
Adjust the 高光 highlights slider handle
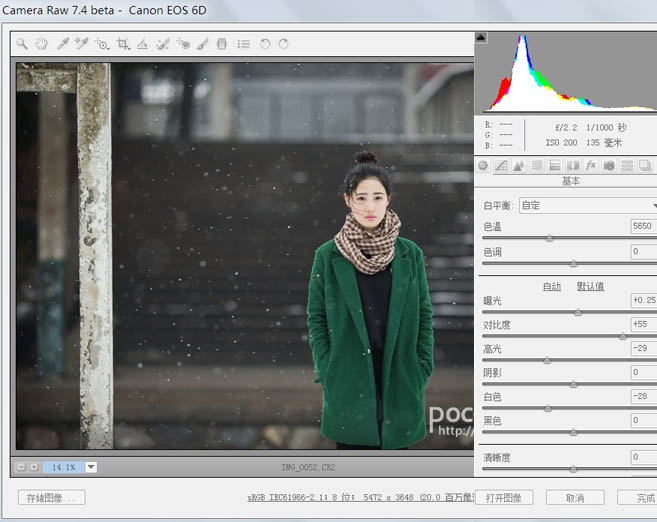(547, 360)
